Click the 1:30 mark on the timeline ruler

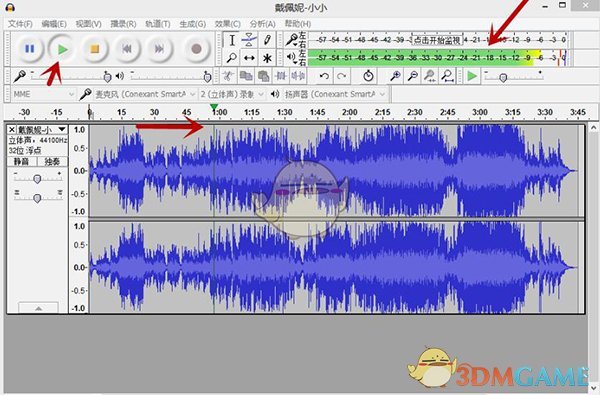(x=284, y=112)
